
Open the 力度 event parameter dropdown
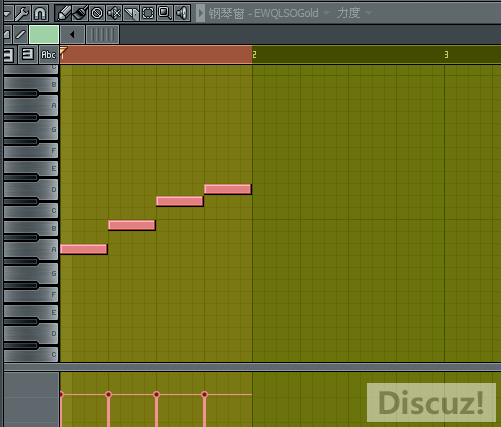pyautogui.click(x=368, y=13)
